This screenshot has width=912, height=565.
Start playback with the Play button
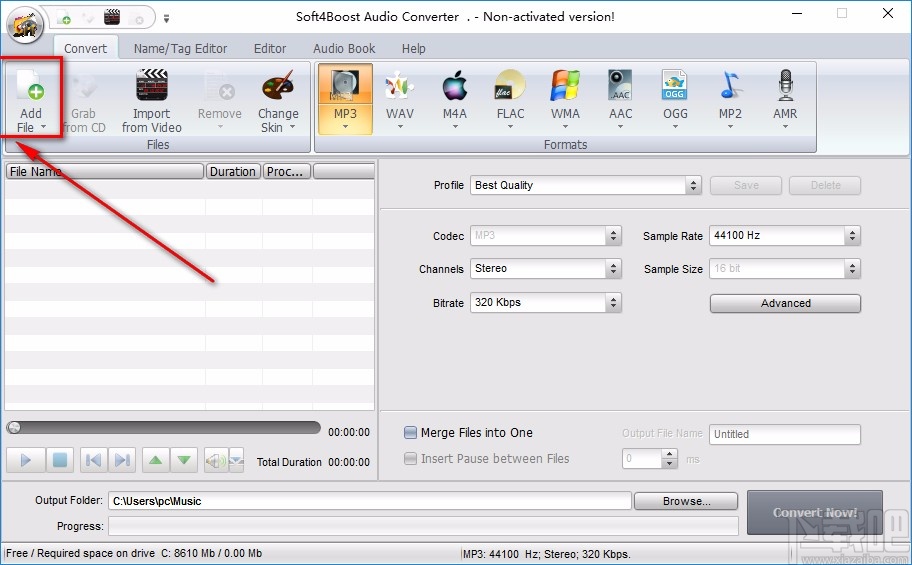(x=25, y=460)
